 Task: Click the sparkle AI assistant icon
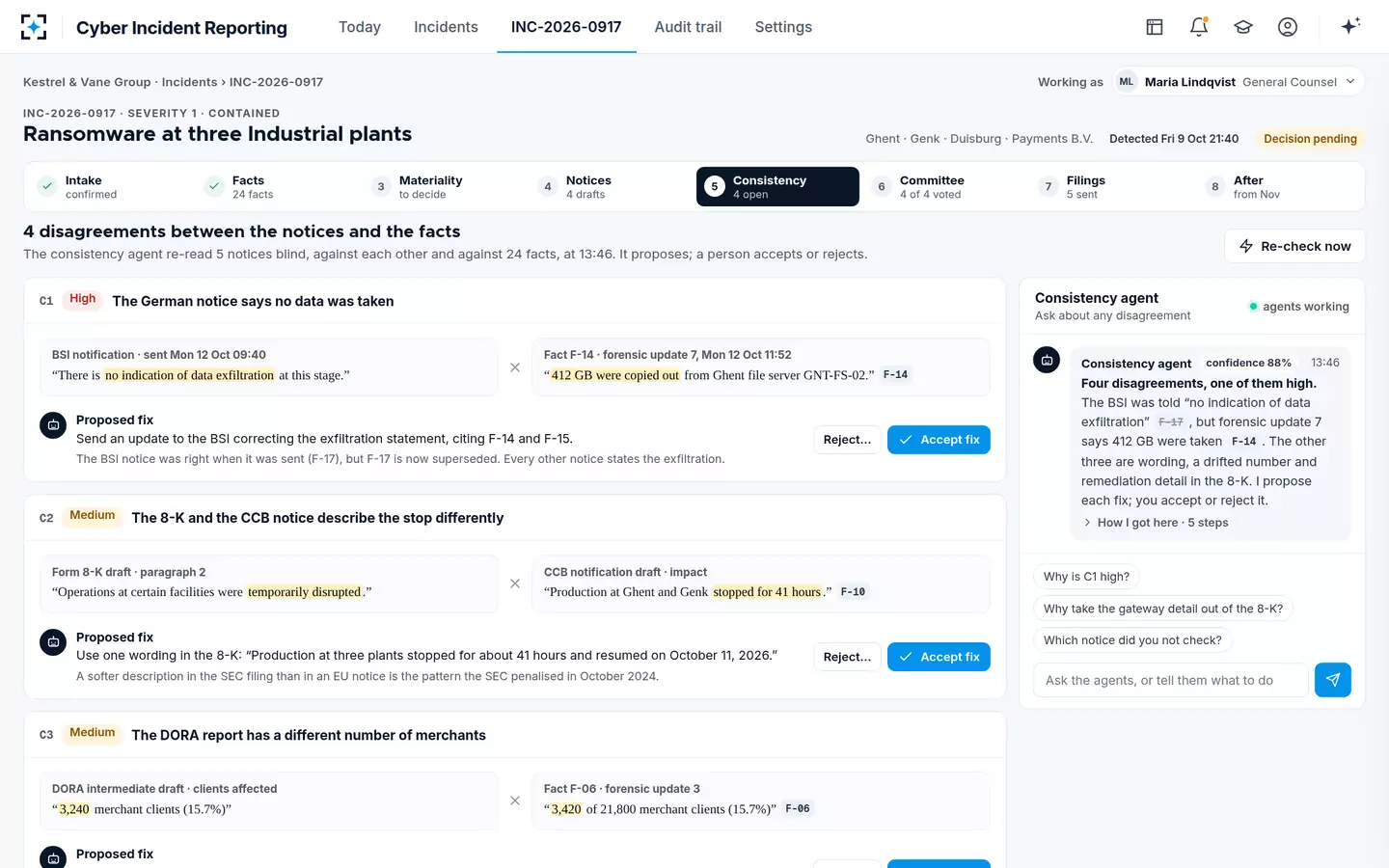1350,26
